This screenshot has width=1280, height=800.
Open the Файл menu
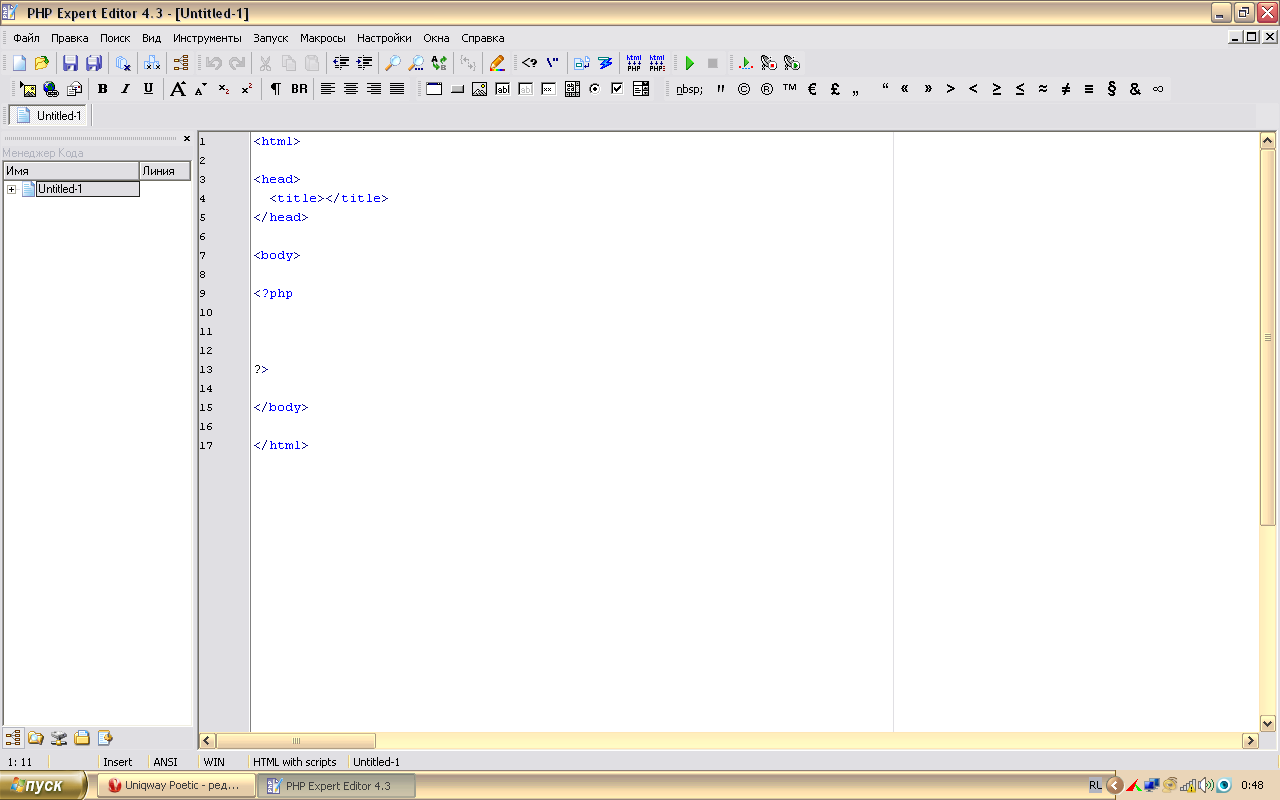(x=26, y=38)
